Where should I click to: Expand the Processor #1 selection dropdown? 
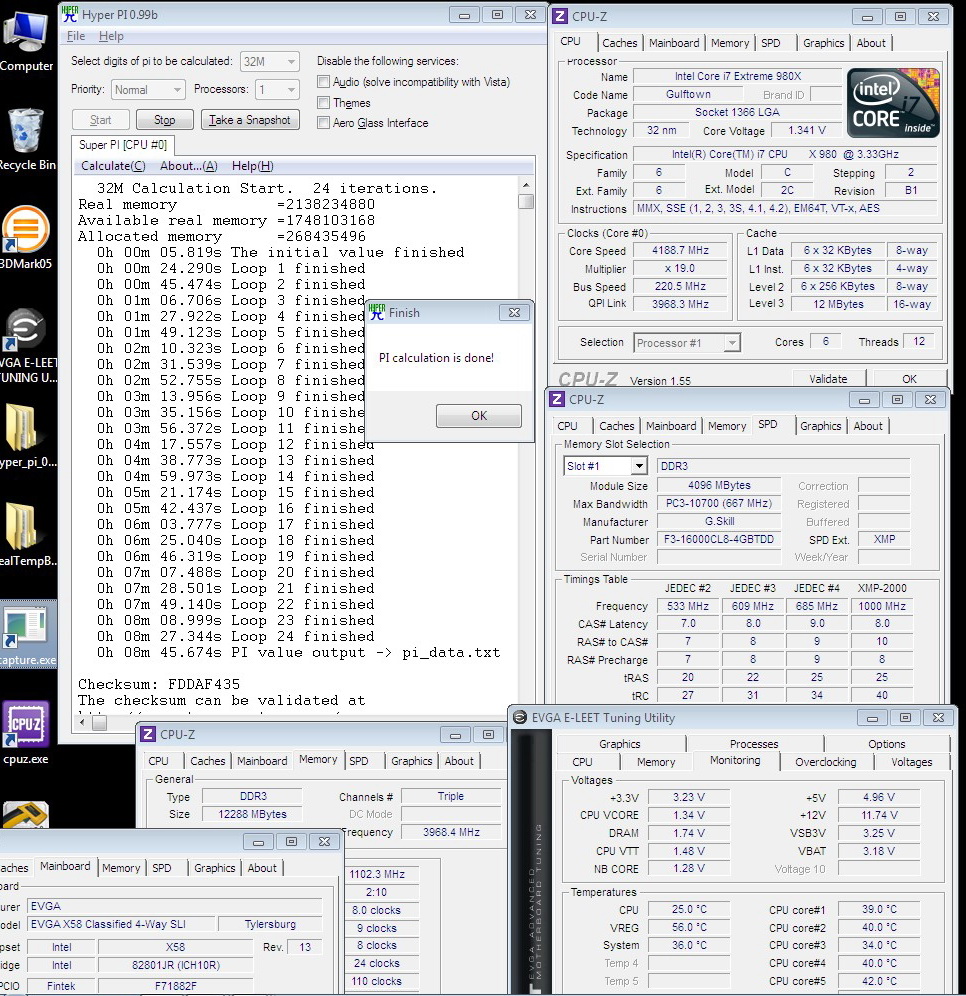687,343
